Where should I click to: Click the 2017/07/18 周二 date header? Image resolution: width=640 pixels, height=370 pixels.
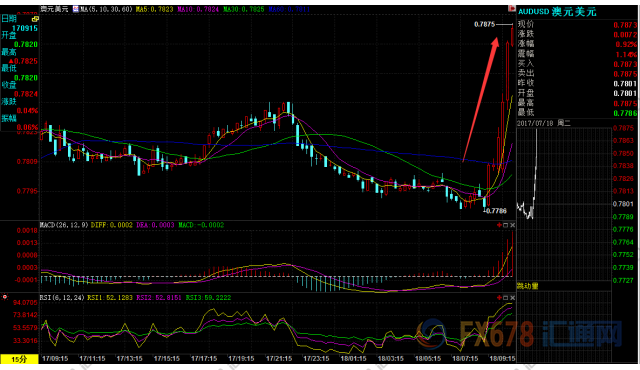click(544, 123)
